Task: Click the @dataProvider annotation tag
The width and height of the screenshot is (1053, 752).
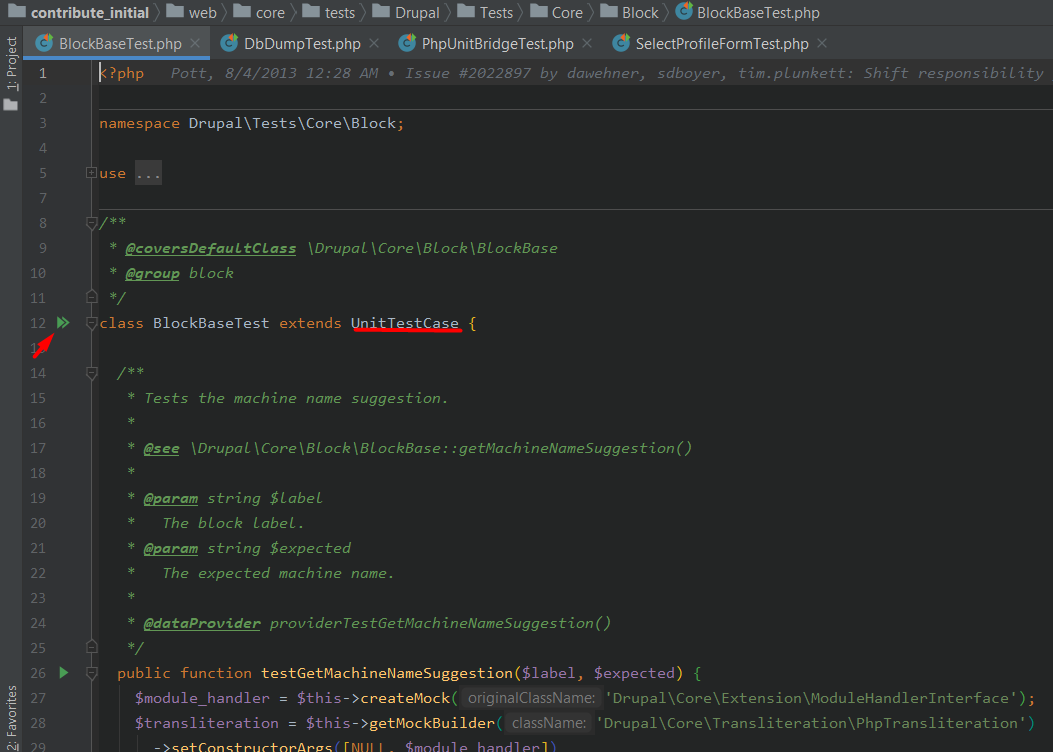Action: point(202,623)
